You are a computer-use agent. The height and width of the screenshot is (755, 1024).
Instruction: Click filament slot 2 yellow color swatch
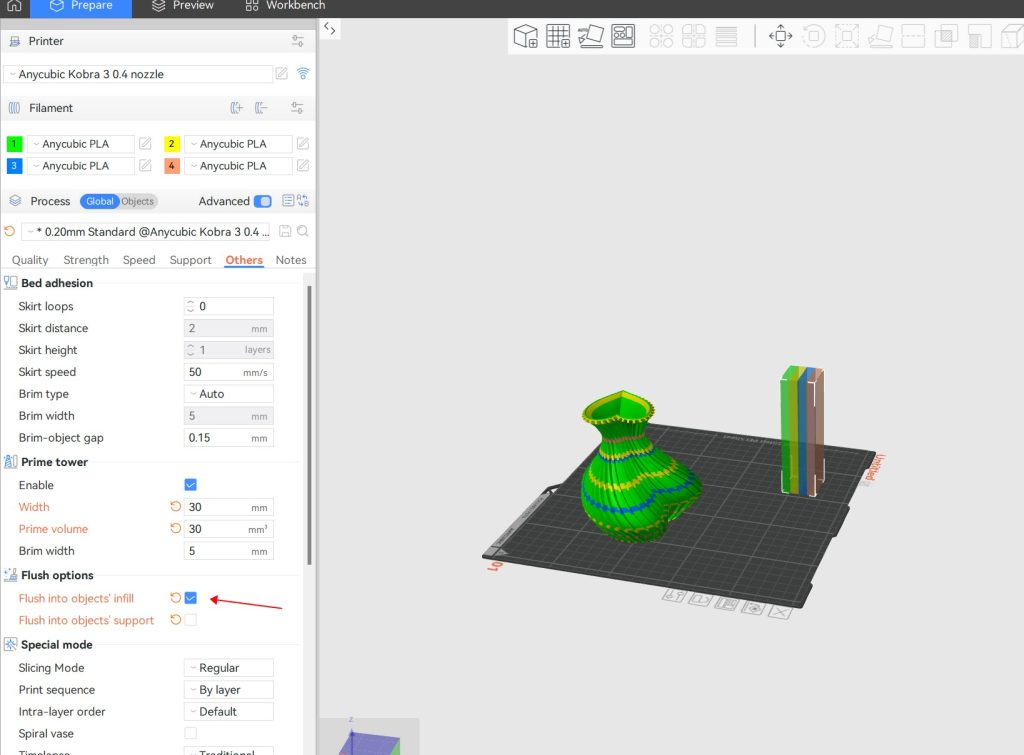(170, 143)
